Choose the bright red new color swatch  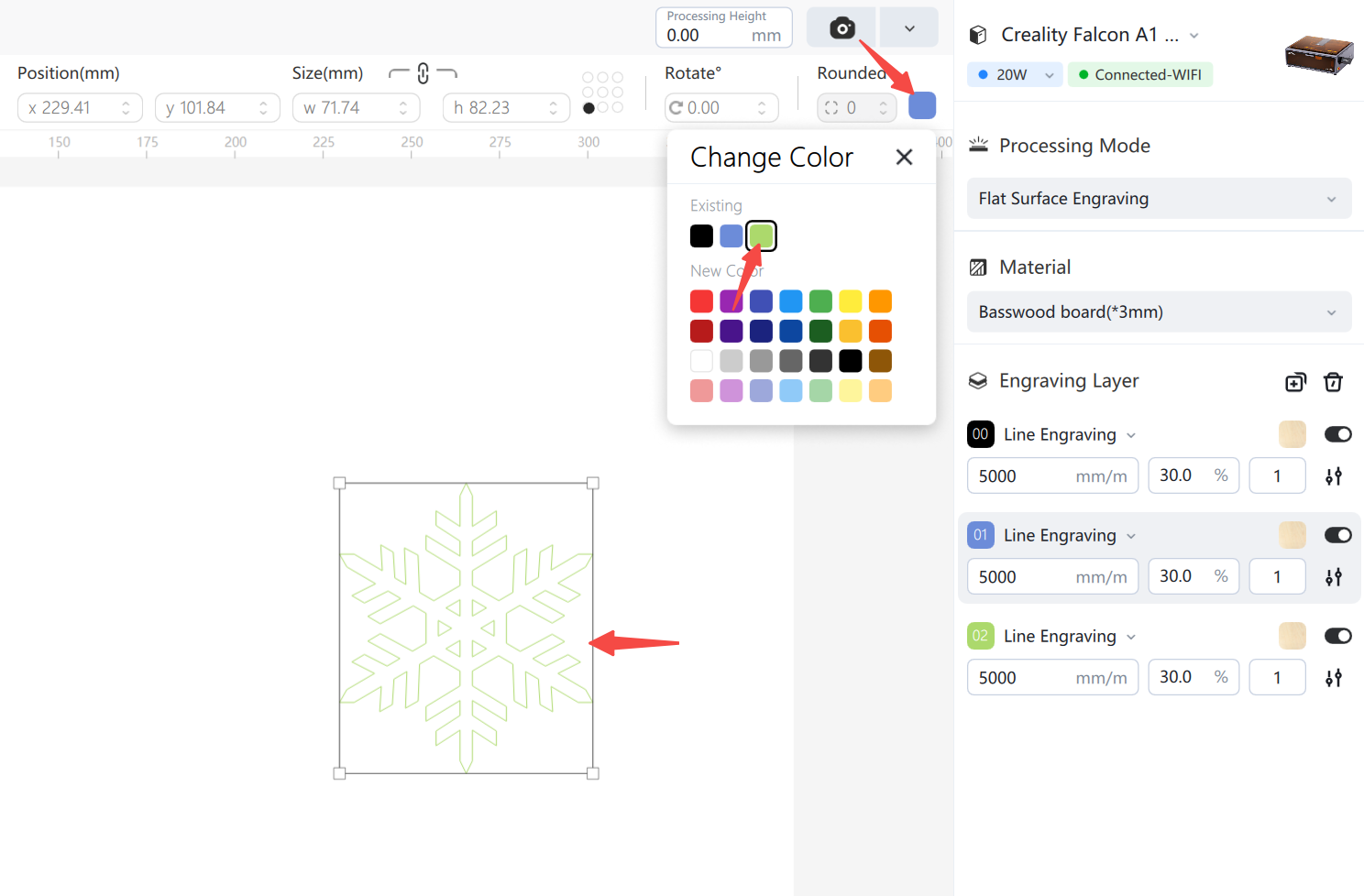(701, 300)
